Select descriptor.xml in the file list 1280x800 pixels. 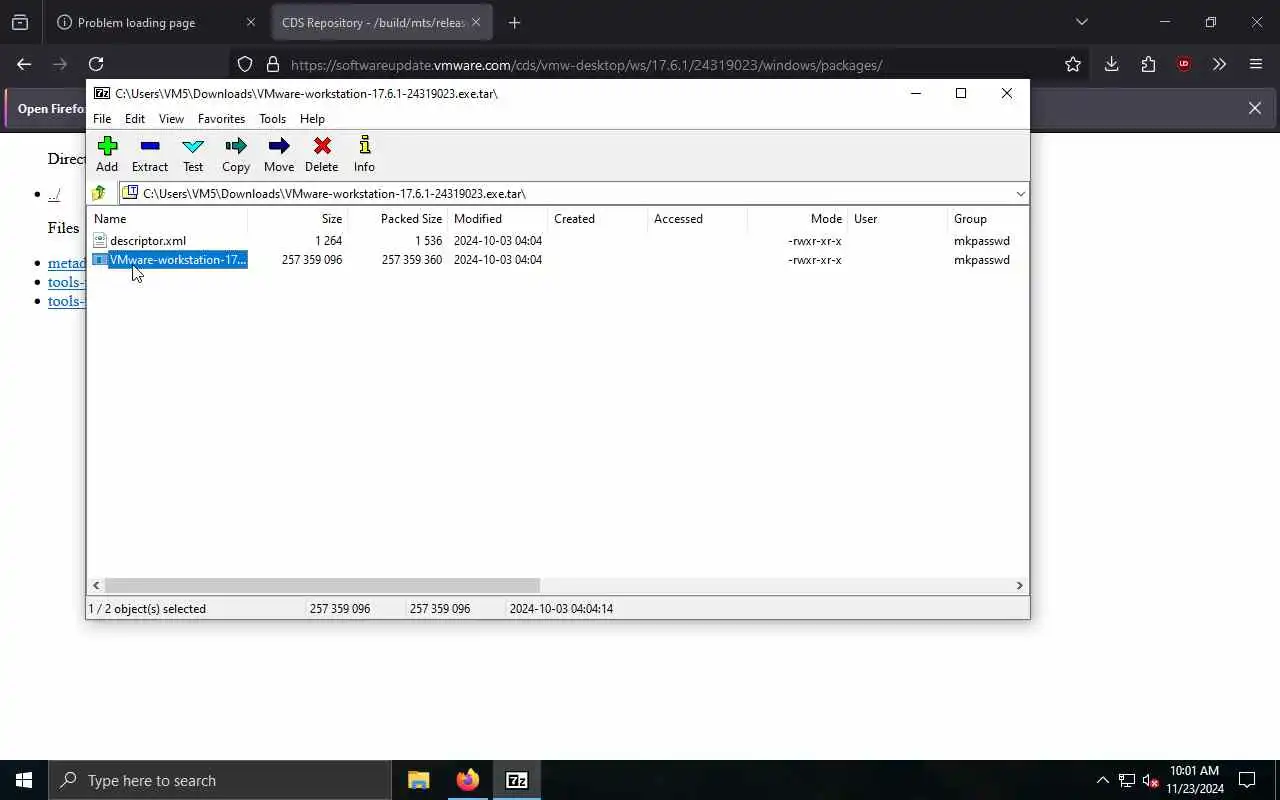coord(148,240)
